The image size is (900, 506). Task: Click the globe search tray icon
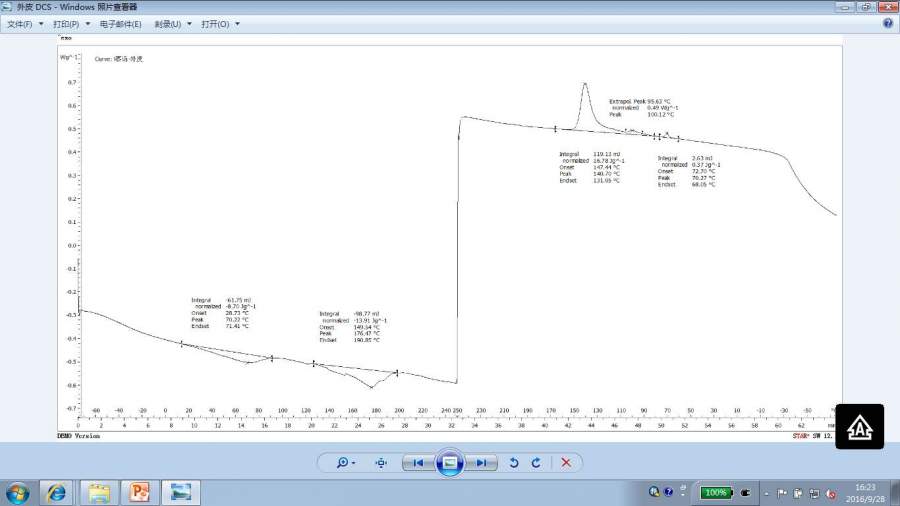point(654,492)
